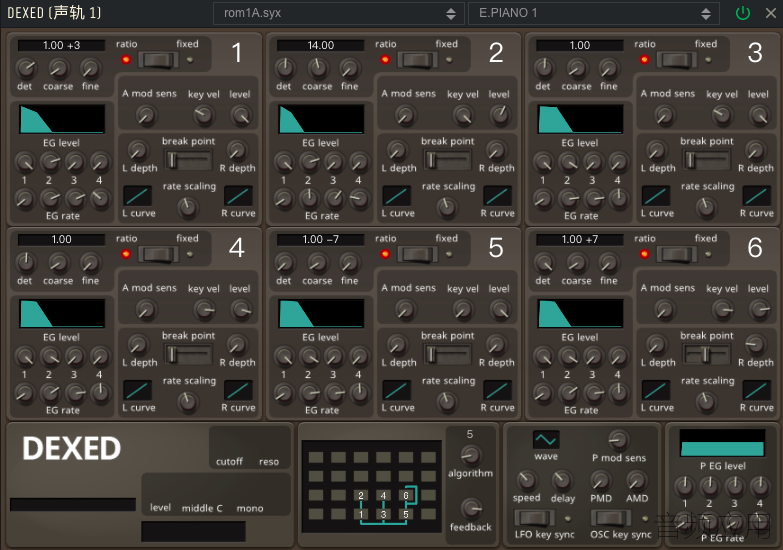Click the PMD knob
This screenshot has width=783, height=550.
click(x=600, y=480)
